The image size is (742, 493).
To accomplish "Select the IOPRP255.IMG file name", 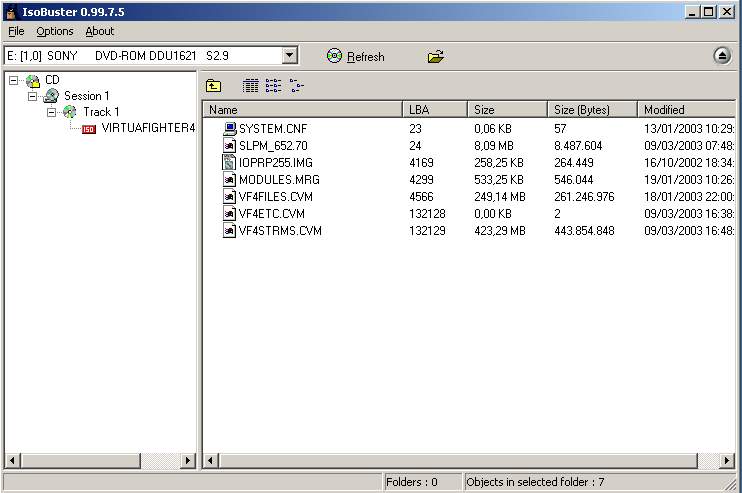I will click(x=275, y=163).
